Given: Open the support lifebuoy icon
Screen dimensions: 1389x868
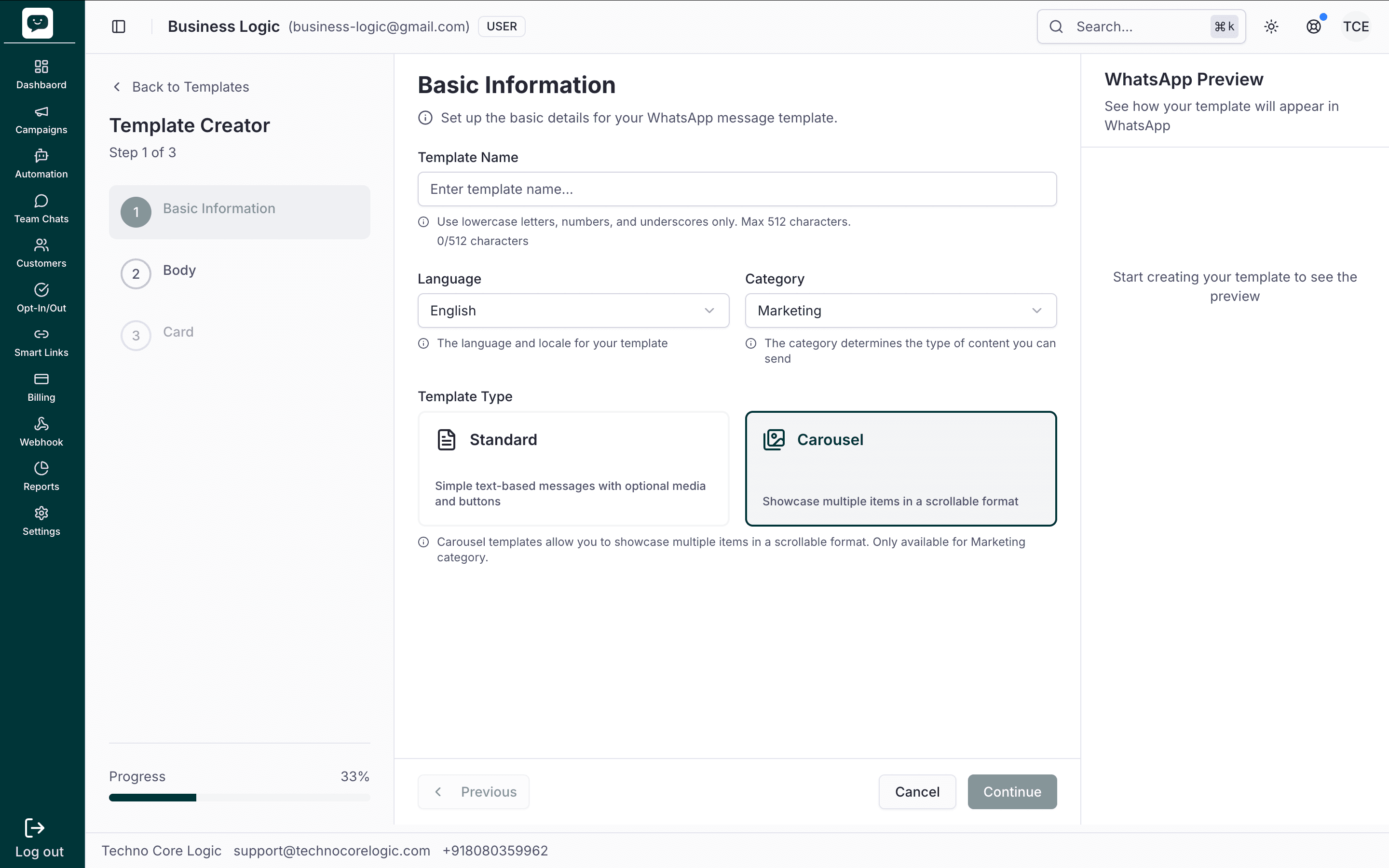Looking at the screenshot, I should click(1313, 27).
